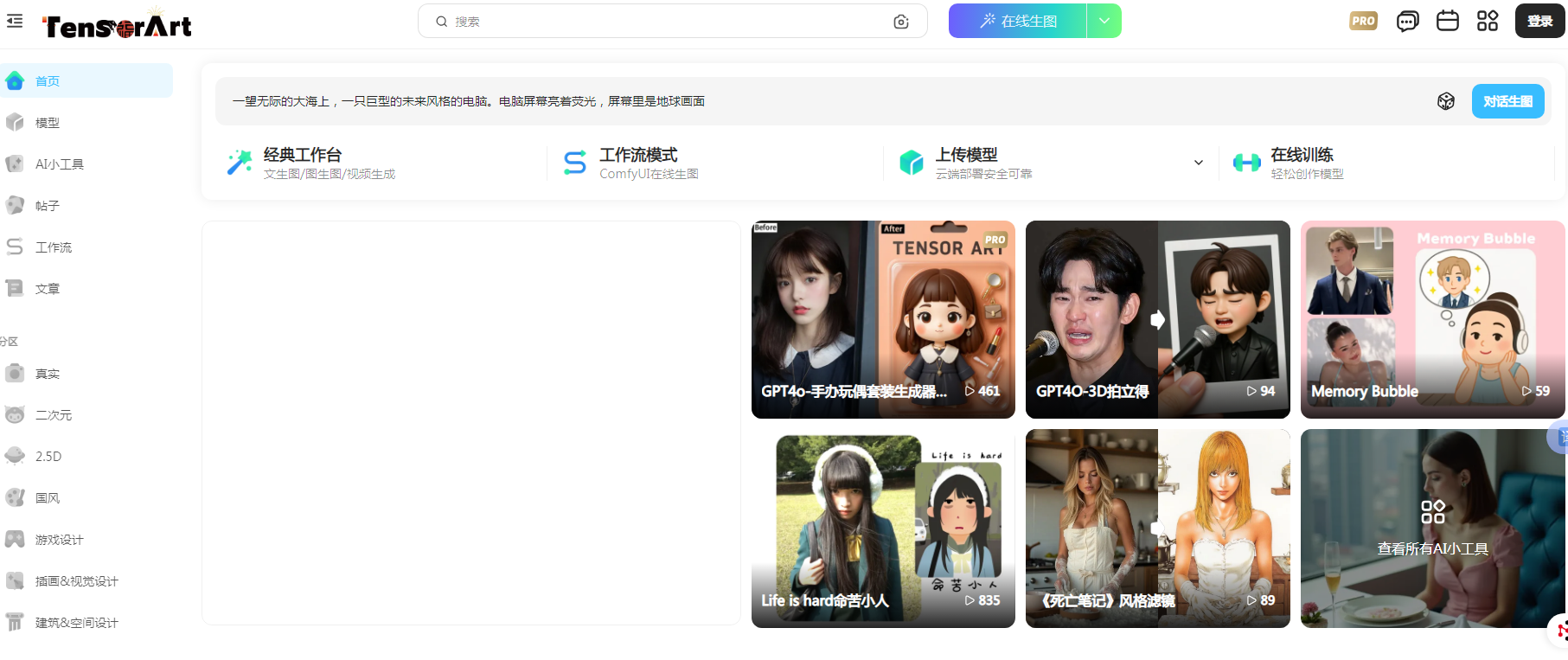Click the camera image-search icon
The image size is (1568, 660).
click(x=901, y=22)
